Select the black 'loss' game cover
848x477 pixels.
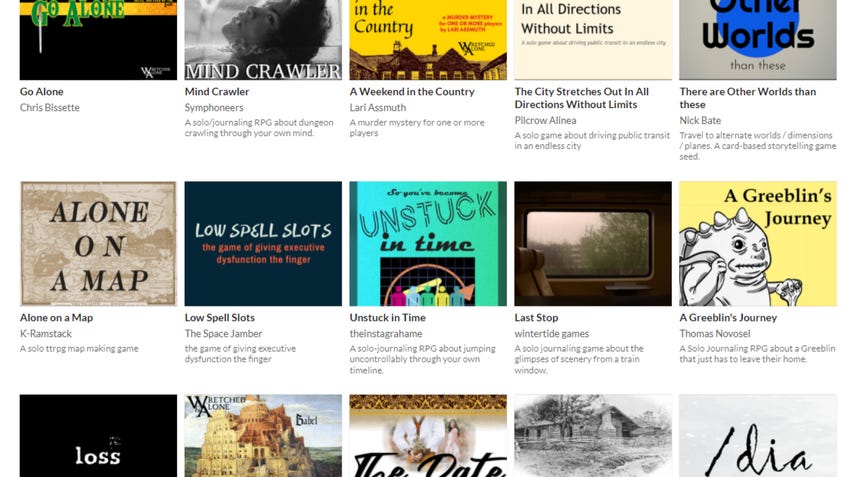pyautogui.click(x=98, y=436)
